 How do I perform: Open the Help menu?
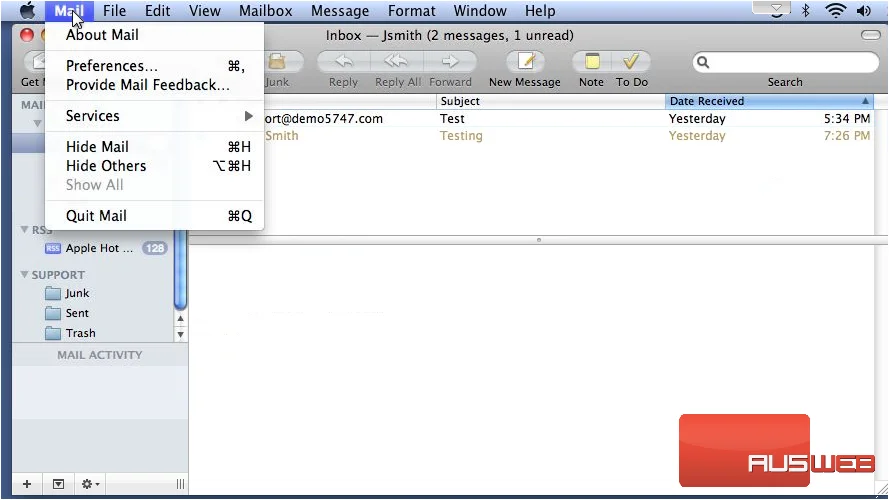540,11
